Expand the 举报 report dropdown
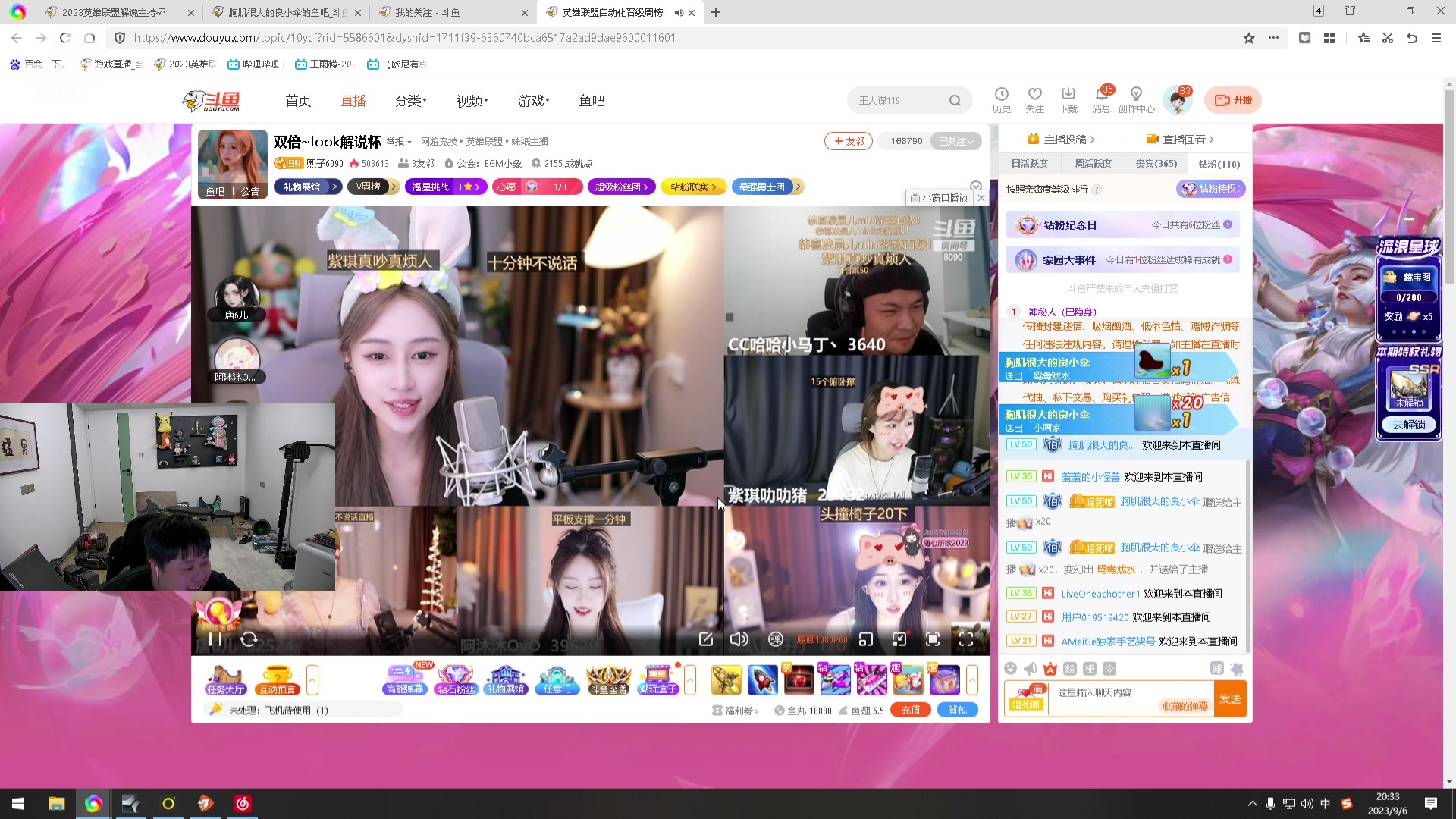This screenshot has height=819, width=1456. [x=399, y=142]
